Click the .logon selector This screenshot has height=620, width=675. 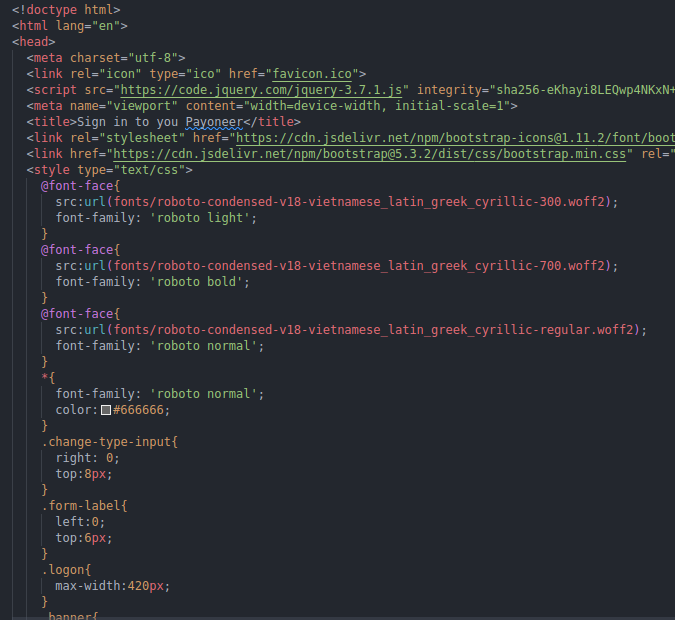coord(66,570)
